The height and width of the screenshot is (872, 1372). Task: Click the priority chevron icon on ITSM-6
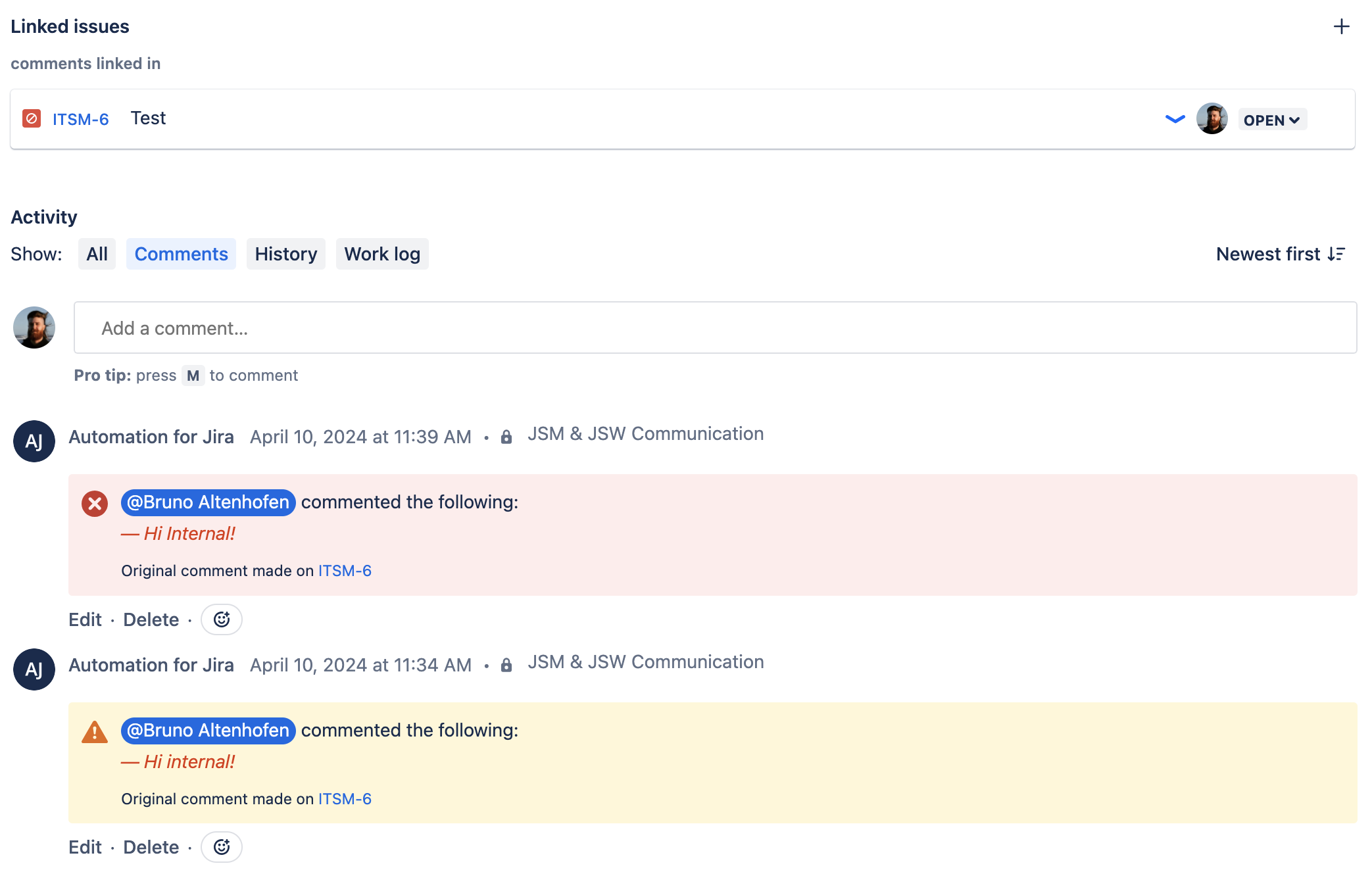1175,119
